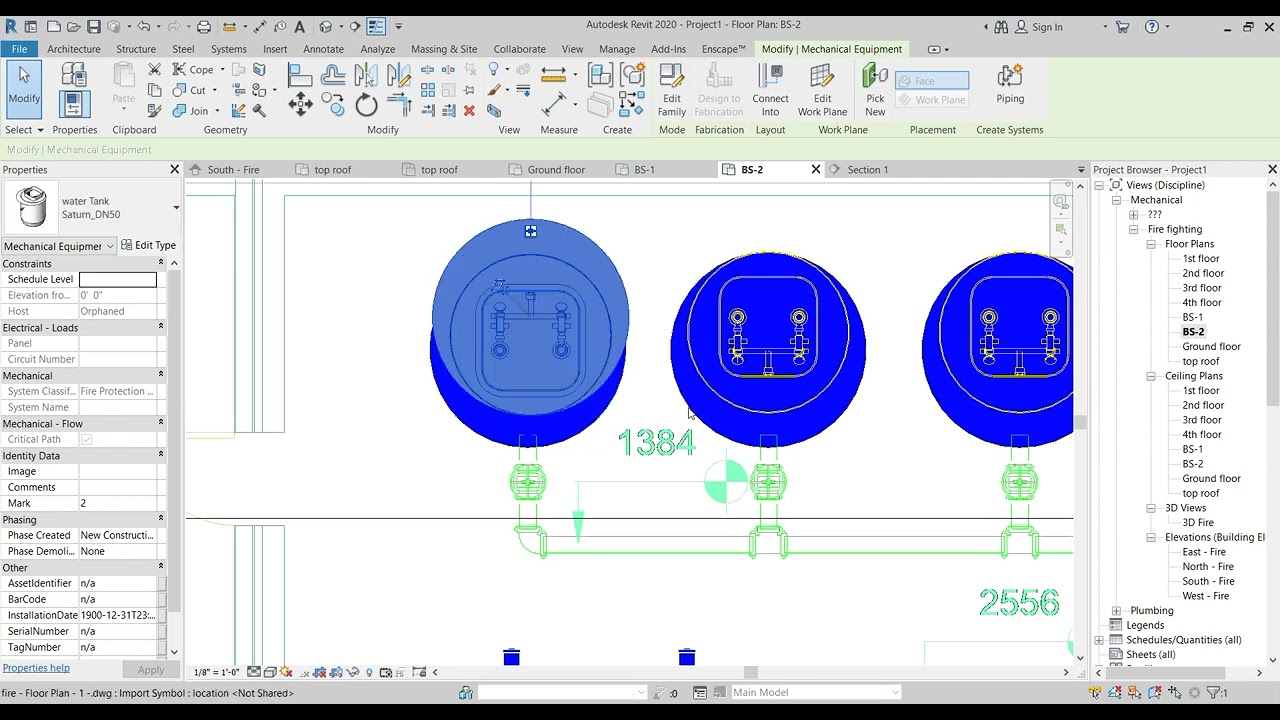This screenshot has height=720, width=1280.
Task: Open the Help question mark icon
Action: click(1152, 27)
